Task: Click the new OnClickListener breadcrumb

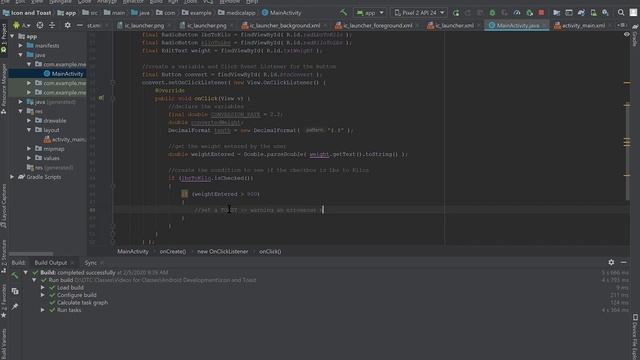Action: (222, 251)
